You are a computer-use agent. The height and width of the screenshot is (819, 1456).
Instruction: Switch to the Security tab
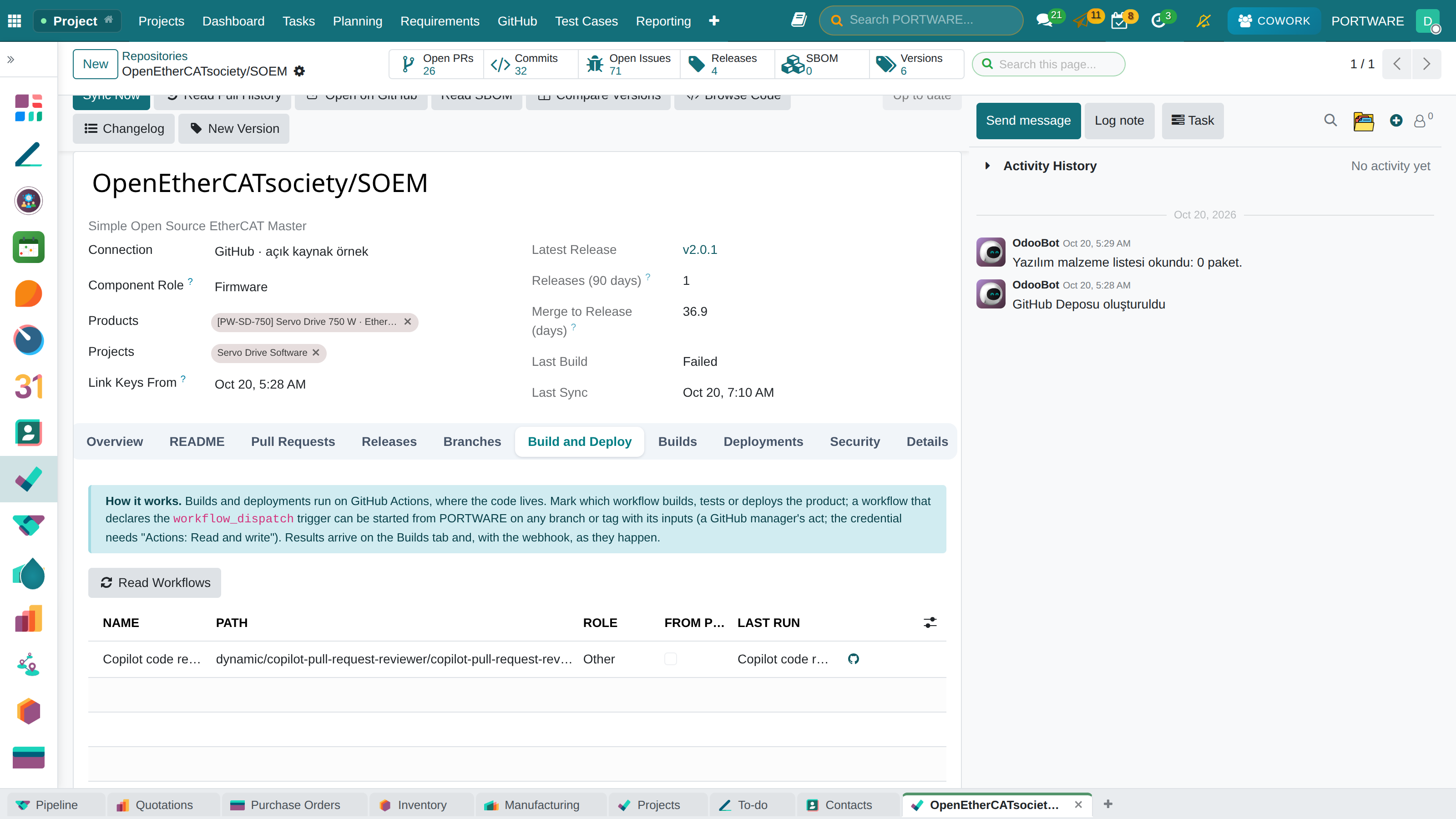[x=854, y=441]
